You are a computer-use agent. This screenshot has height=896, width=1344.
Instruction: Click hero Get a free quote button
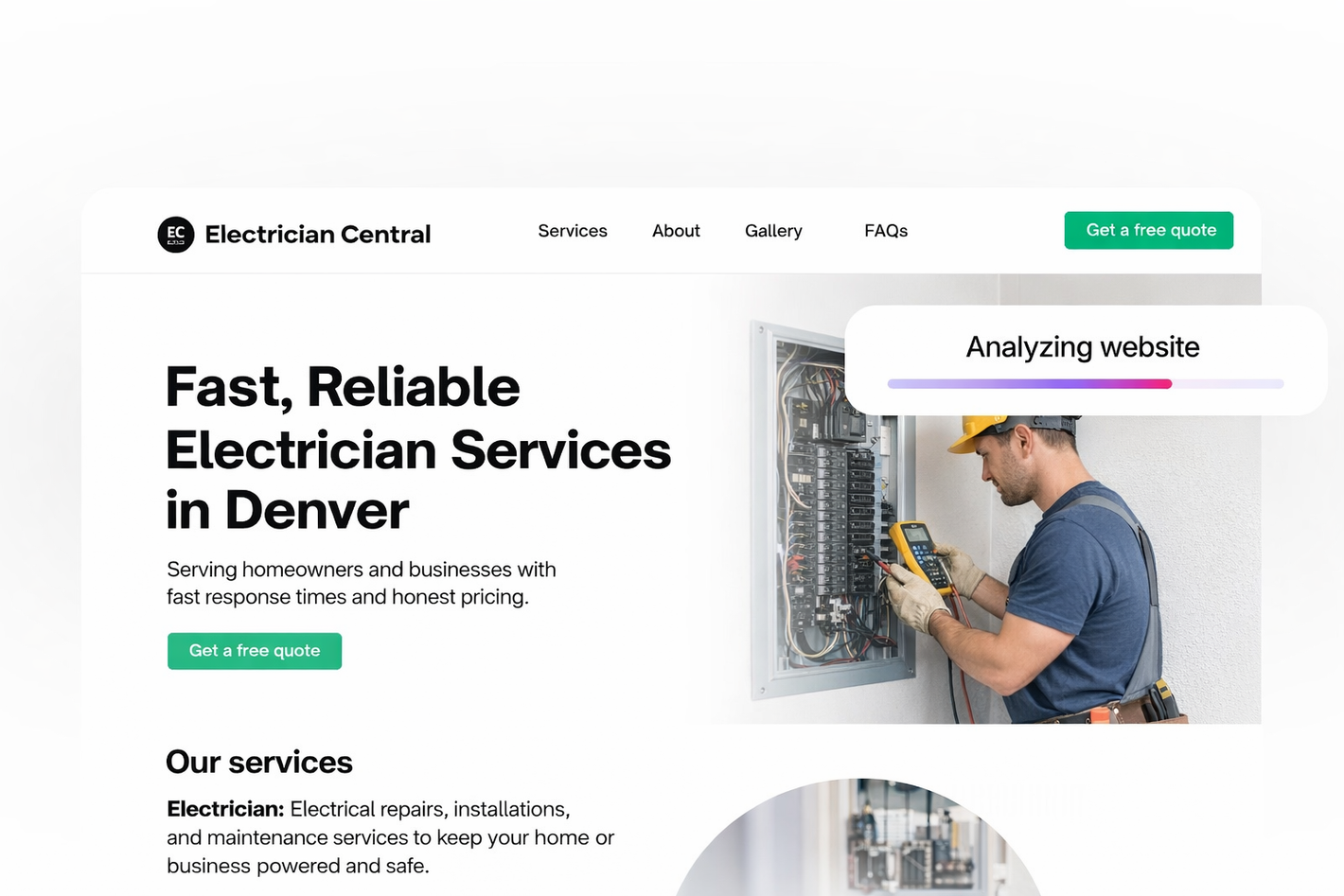click(255, 651)
